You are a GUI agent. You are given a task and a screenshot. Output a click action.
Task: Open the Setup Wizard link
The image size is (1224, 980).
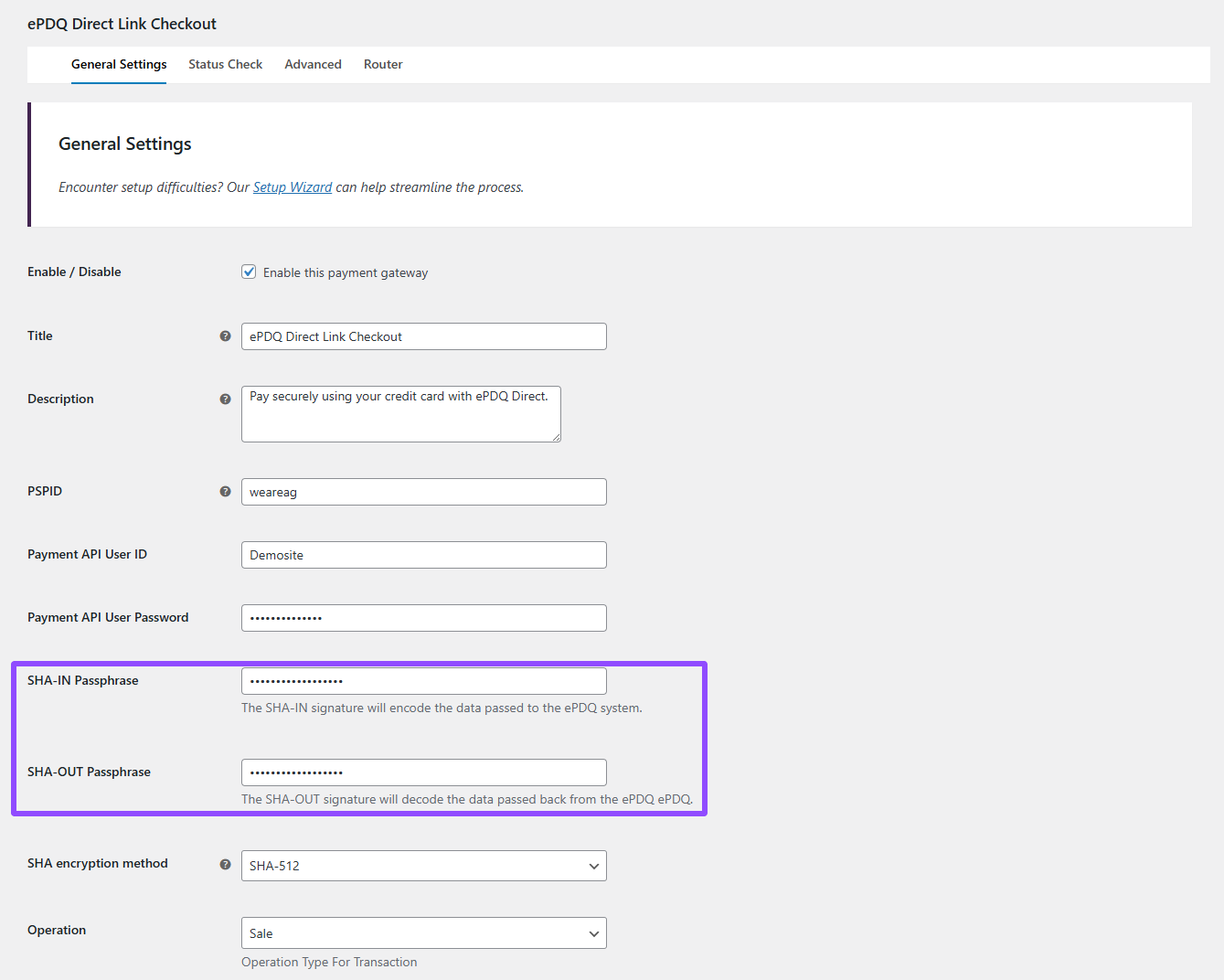(x=293, y=187)
